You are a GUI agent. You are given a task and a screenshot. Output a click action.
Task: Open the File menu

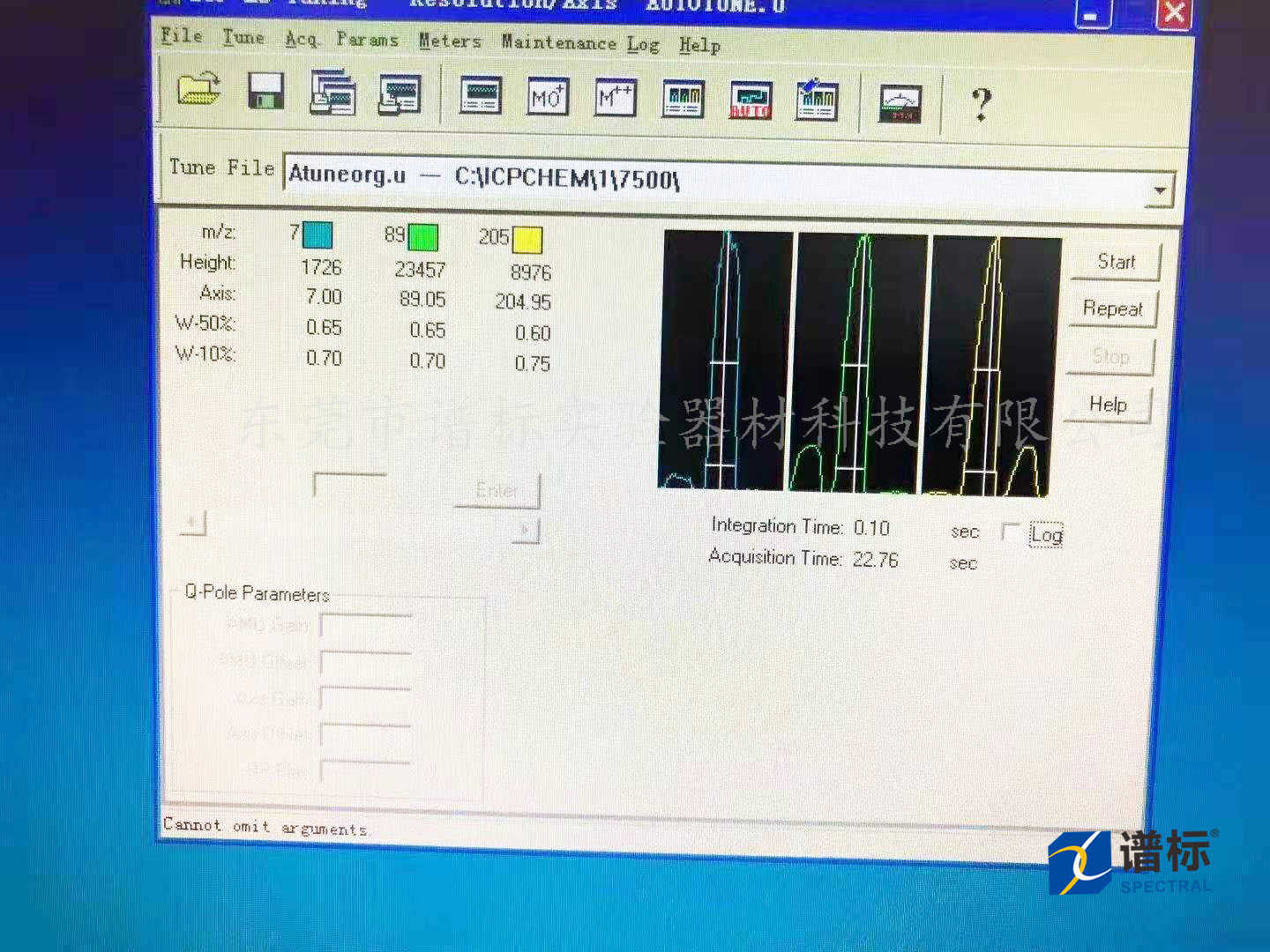182,36
